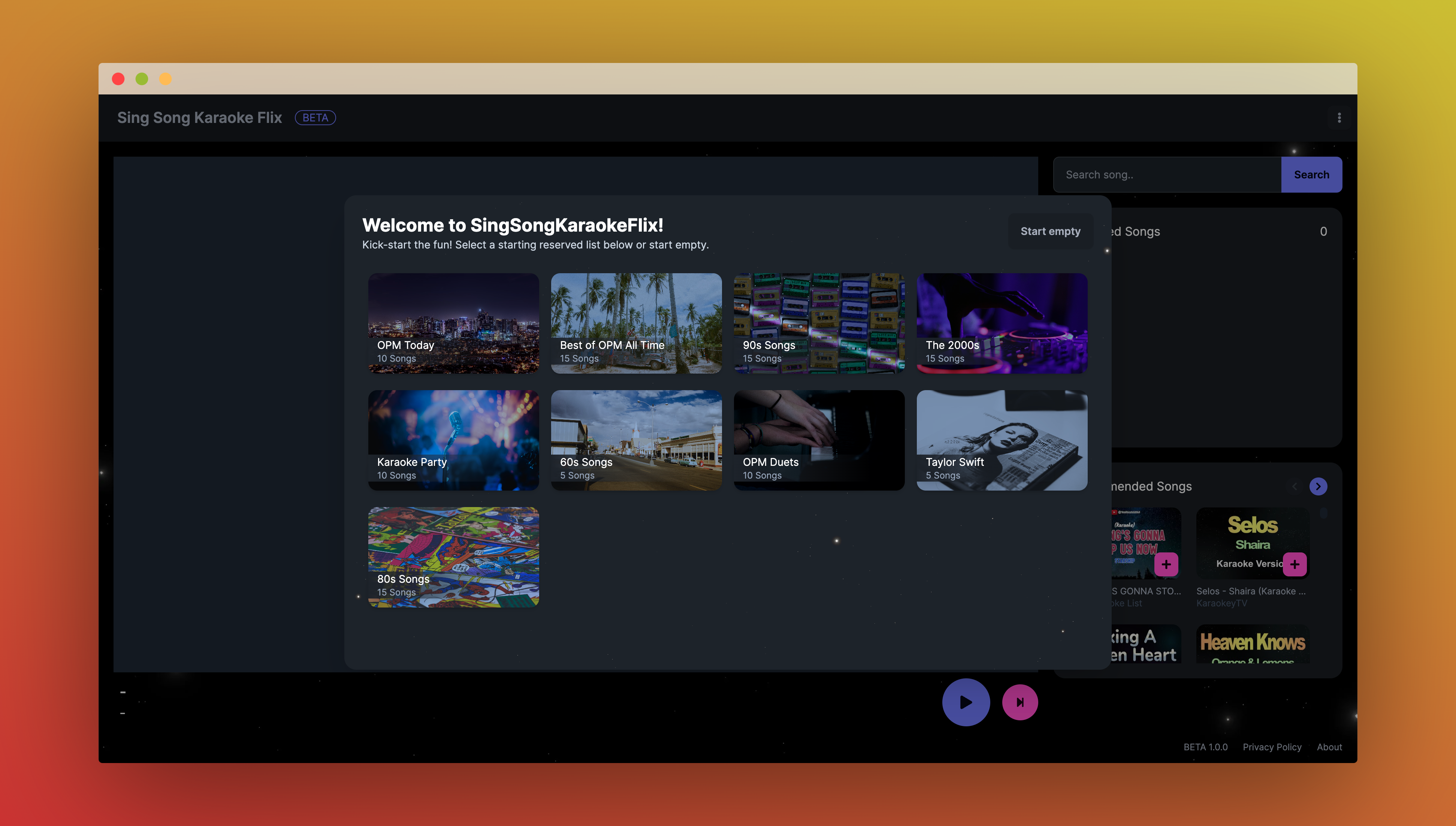Image resolution: width=1456 pixels, height=826 pixels.
Task: Choose the 90s Songs playlist
Action: 819,323
